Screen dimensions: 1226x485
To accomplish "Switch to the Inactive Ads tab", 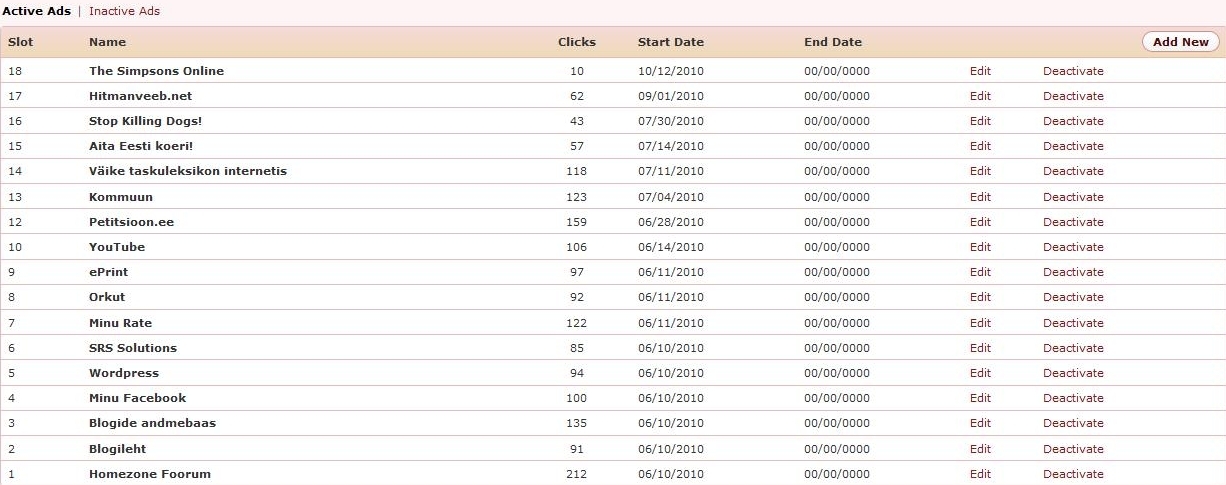I will click(x=124, y=11).
